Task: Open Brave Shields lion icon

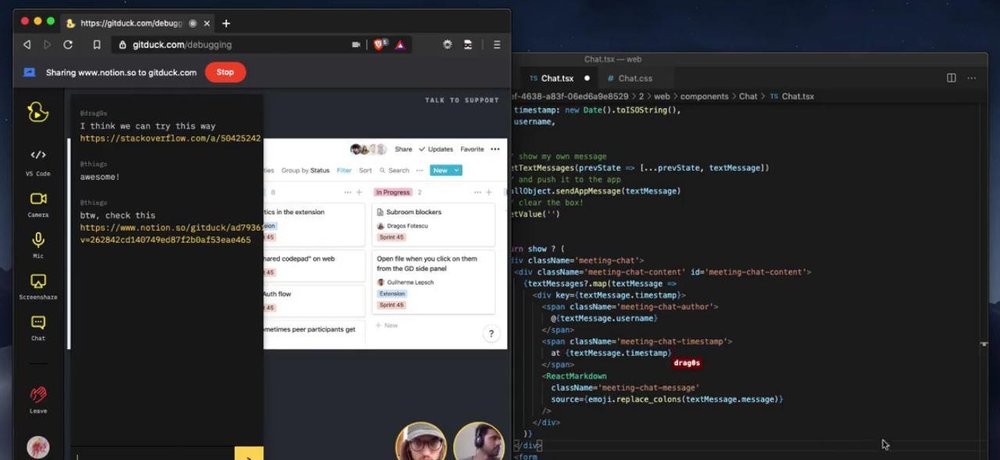Action: 378,45
